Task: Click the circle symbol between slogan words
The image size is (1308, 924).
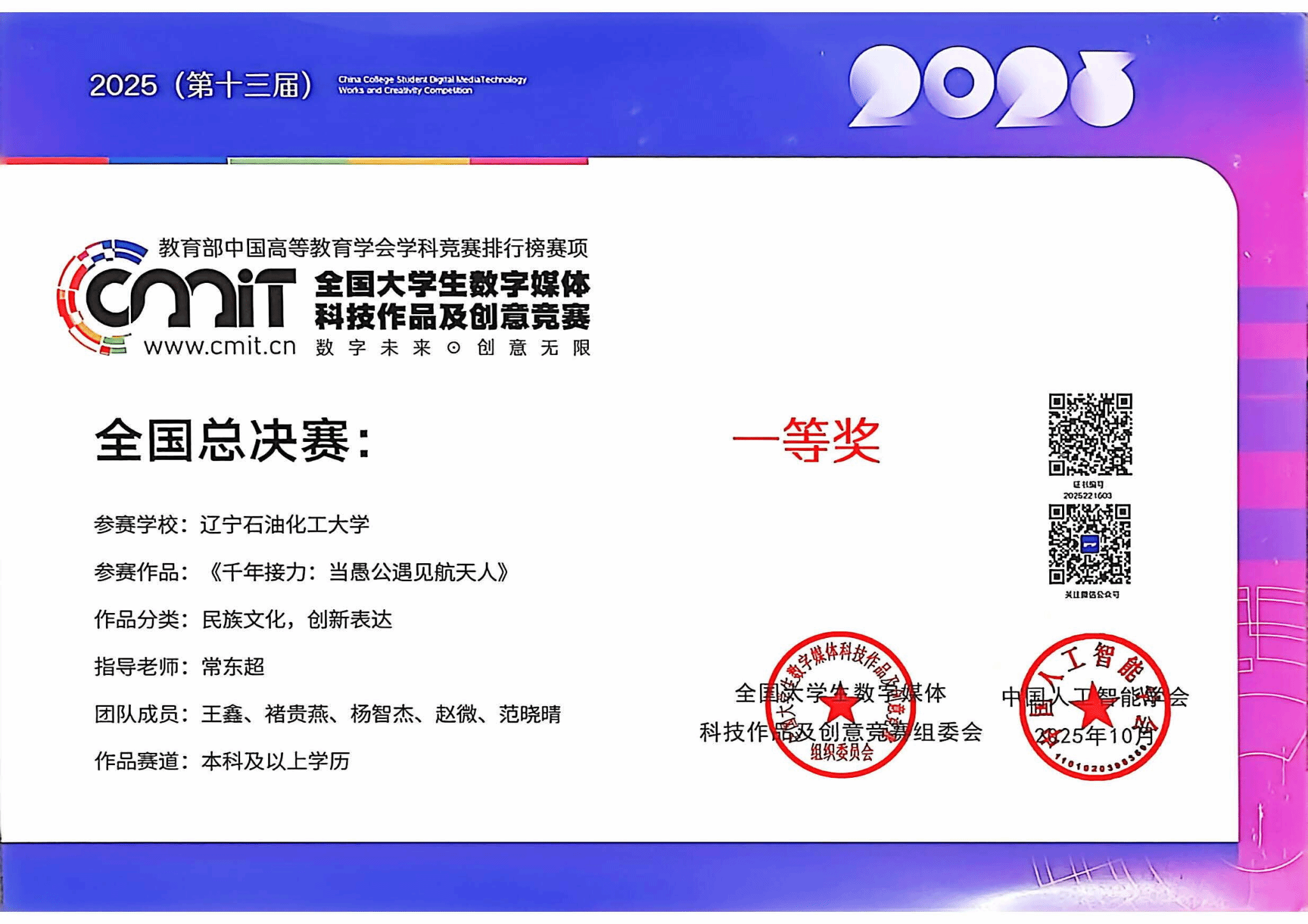Action: pyautogui.click(x=453, y=348)
